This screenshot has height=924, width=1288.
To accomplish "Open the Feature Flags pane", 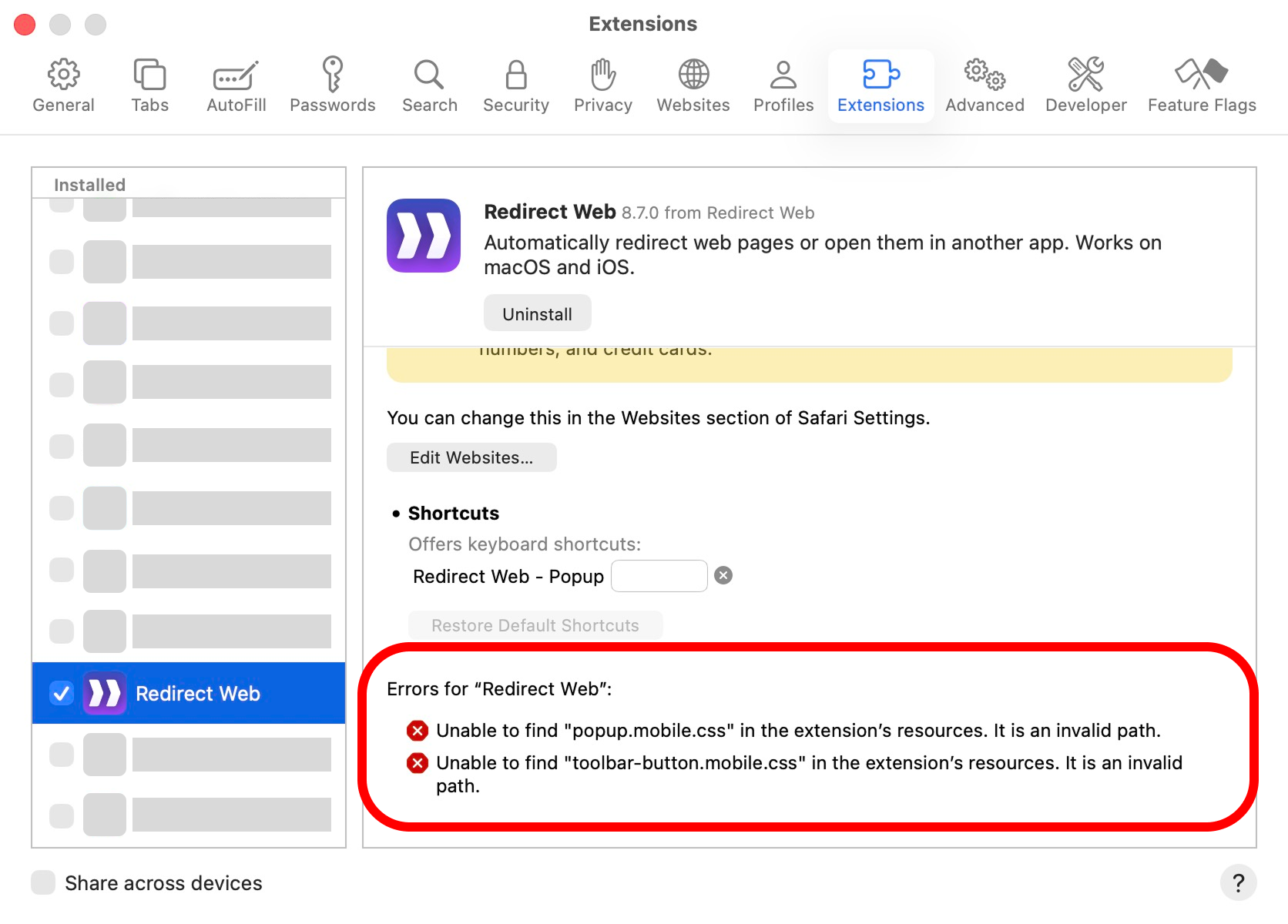I will coord(1201,85).
